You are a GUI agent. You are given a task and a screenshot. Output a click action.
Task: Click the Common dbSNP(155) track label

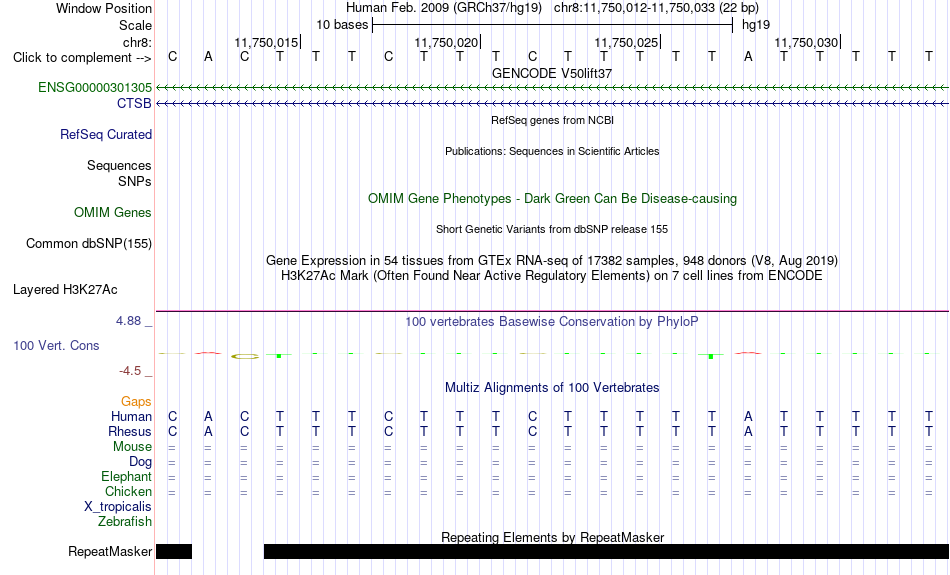pyautogui.click(x=89, y=244)
